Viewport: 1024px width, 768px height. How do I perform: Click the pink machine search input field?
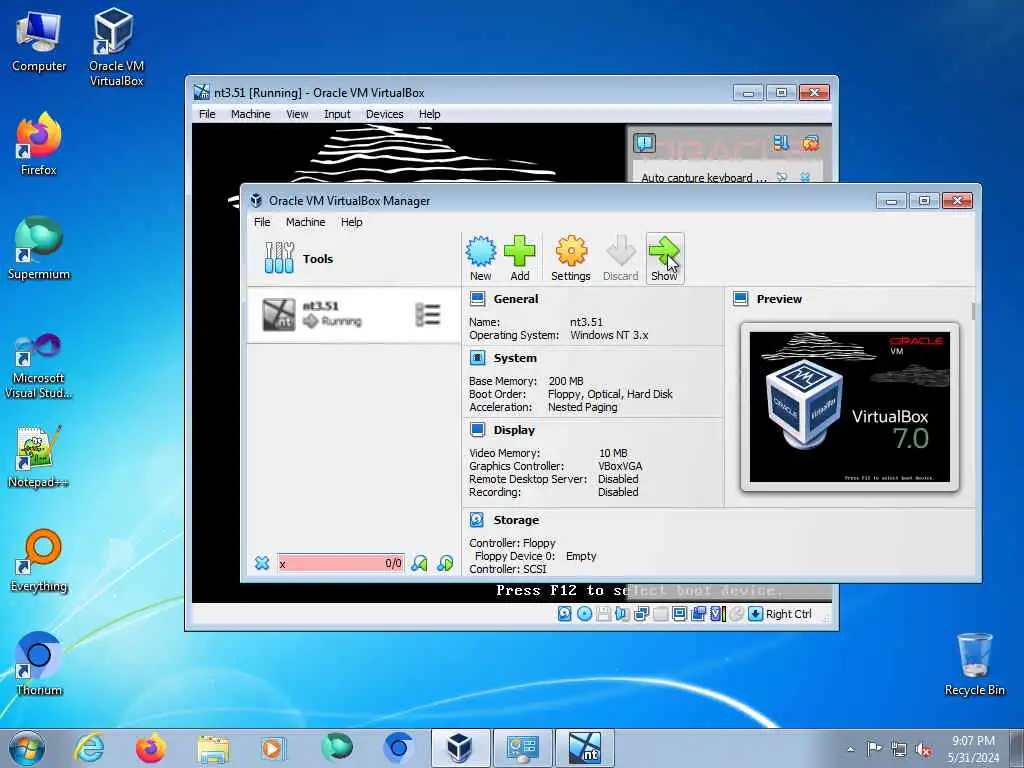pos(340,563)
